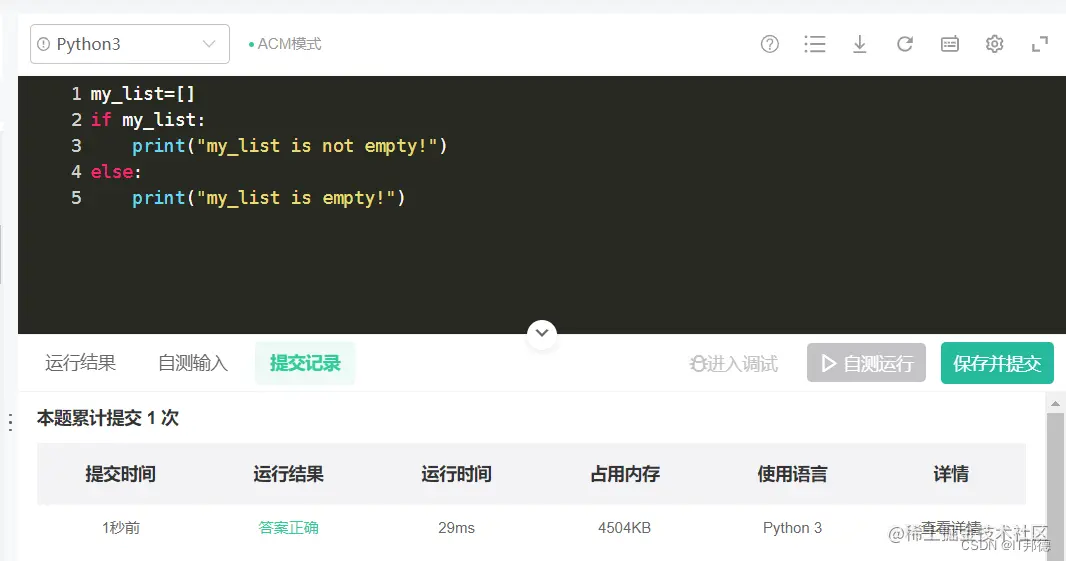Select the 提交记录 tab

point(305,363)
